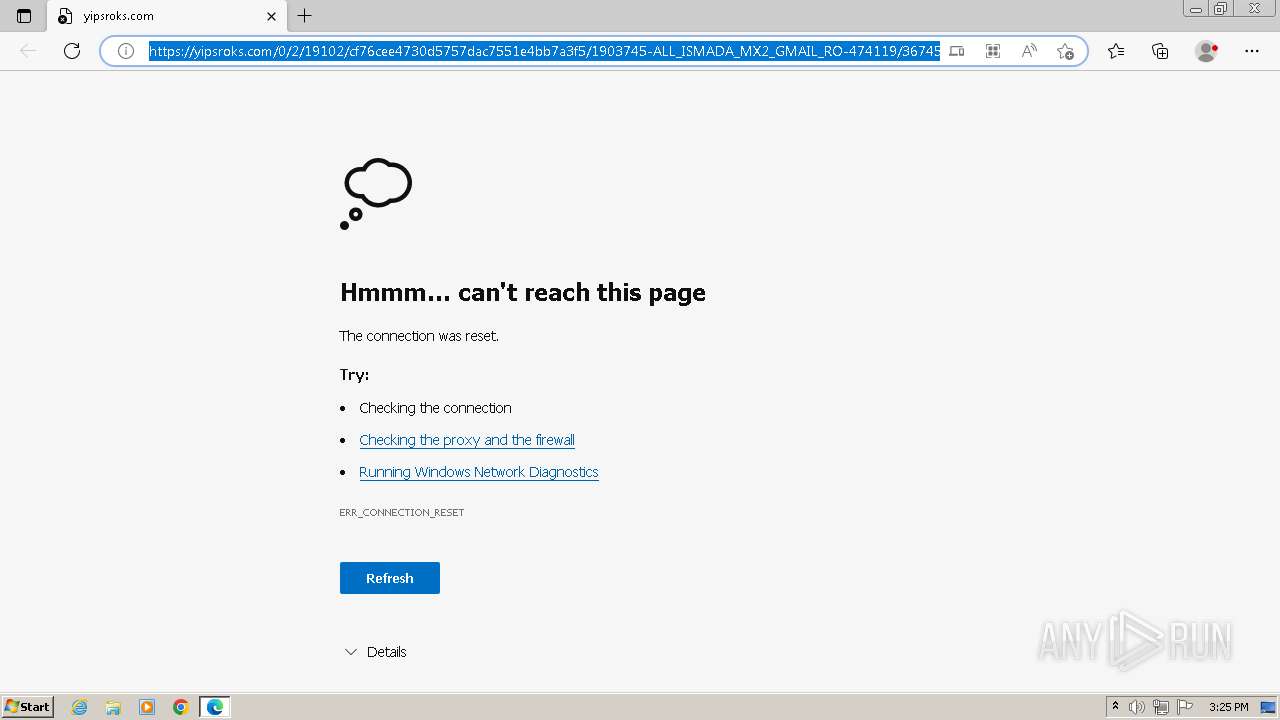Open the Windows Start menu
Image resolution: width=1280 pixels, height=720 pixels.
pyautogui.click(x=28, y=707)
